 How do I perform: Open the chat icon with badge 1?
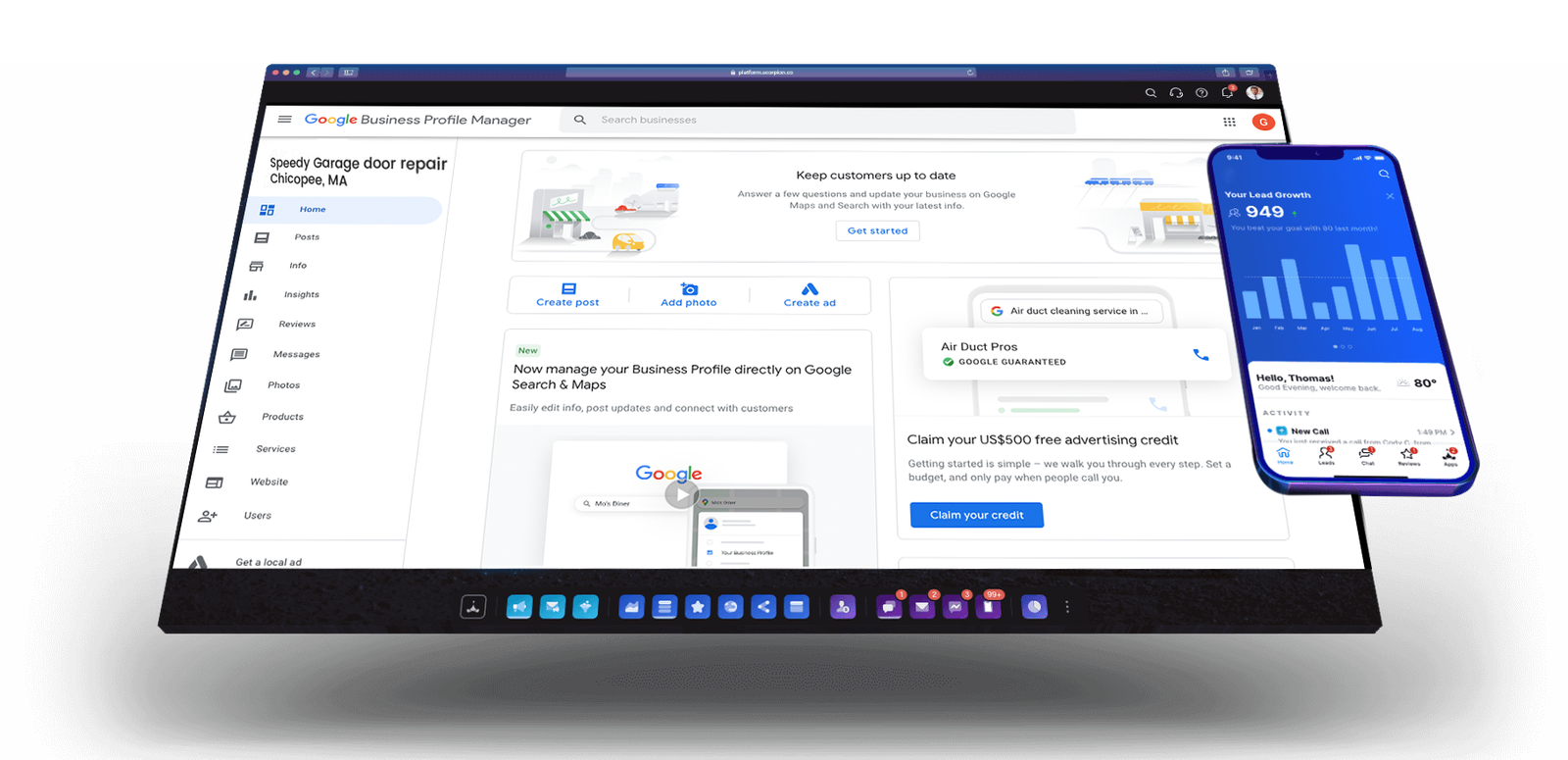click(x=890, y=606)
